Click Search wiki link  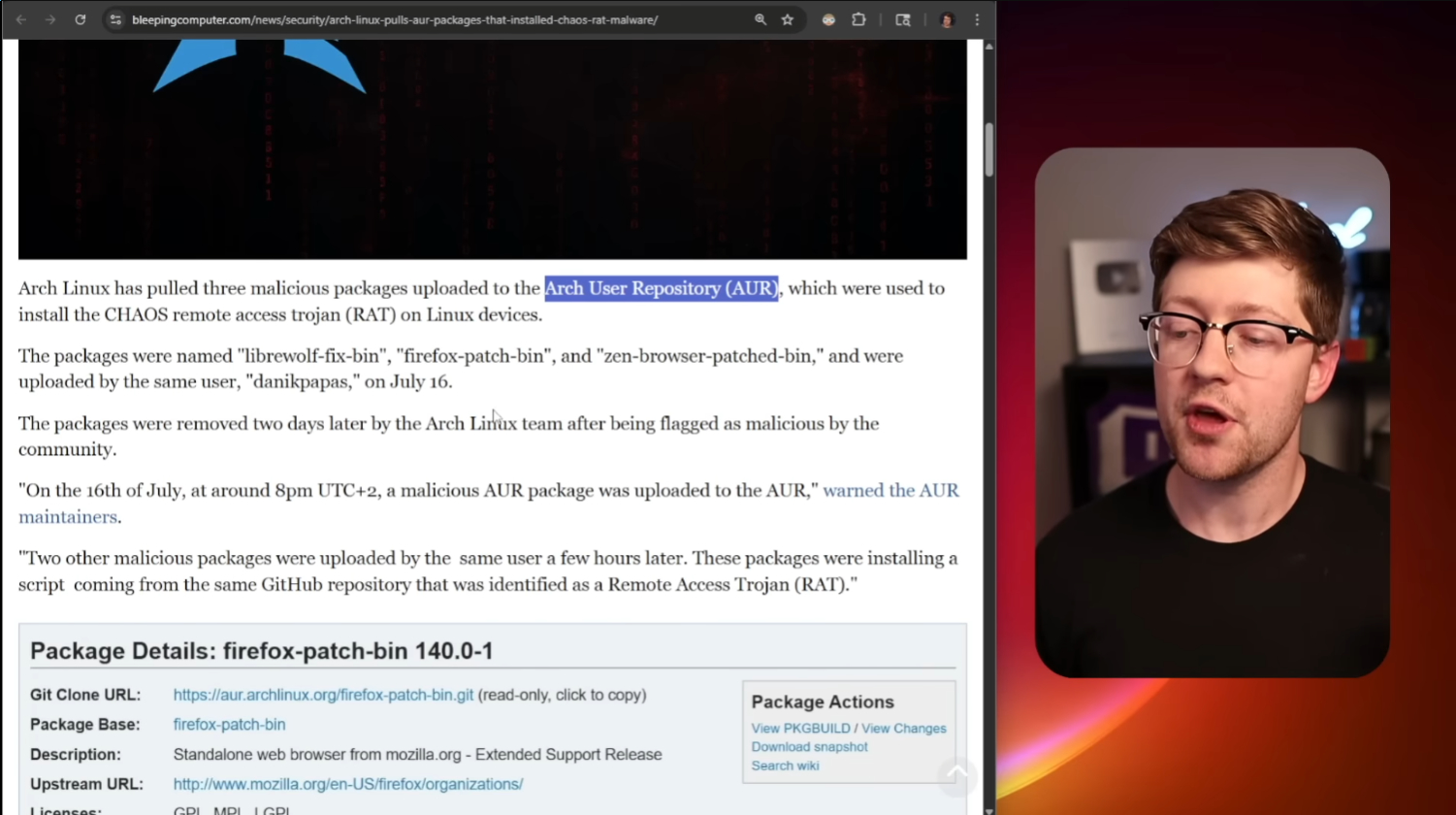(785, 766)
